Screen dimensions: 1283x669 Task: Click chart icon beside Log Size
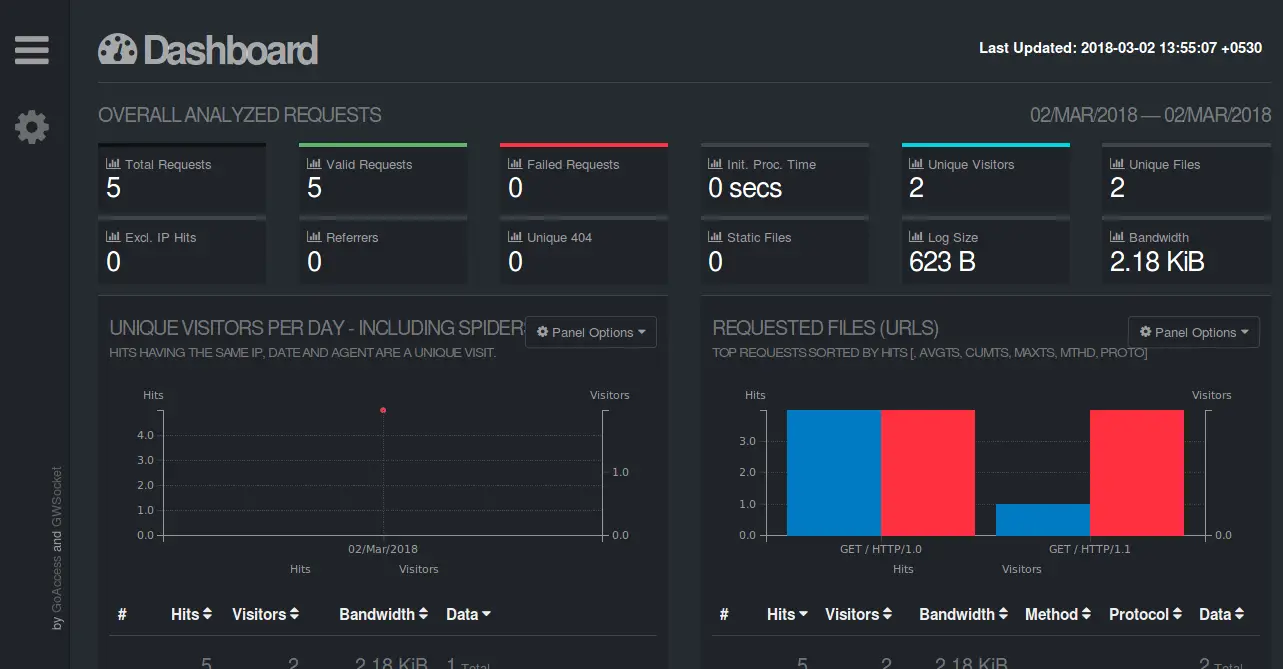point(916,237)
